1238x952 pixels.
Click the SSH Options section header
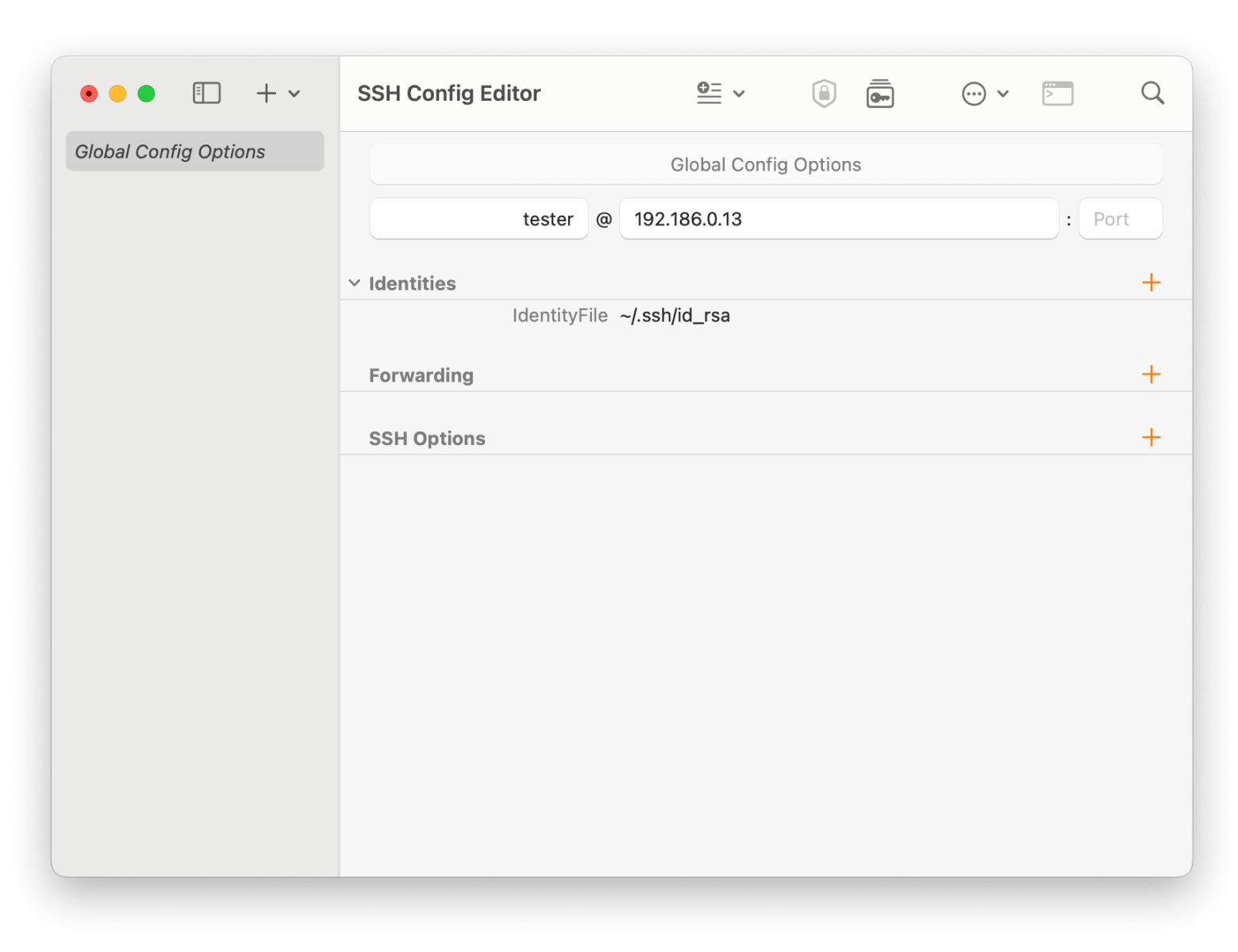click(427, 438)
